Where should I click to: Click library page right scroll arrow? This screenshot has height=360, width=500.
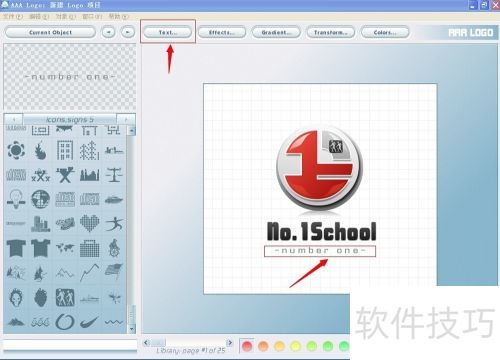point(229,342)
